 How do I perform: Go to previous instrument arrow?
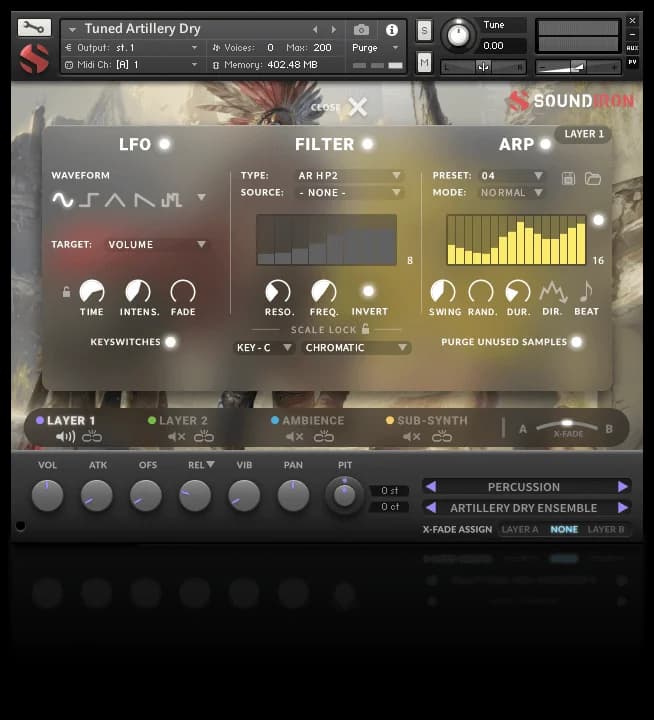click(x=315, y=30)
